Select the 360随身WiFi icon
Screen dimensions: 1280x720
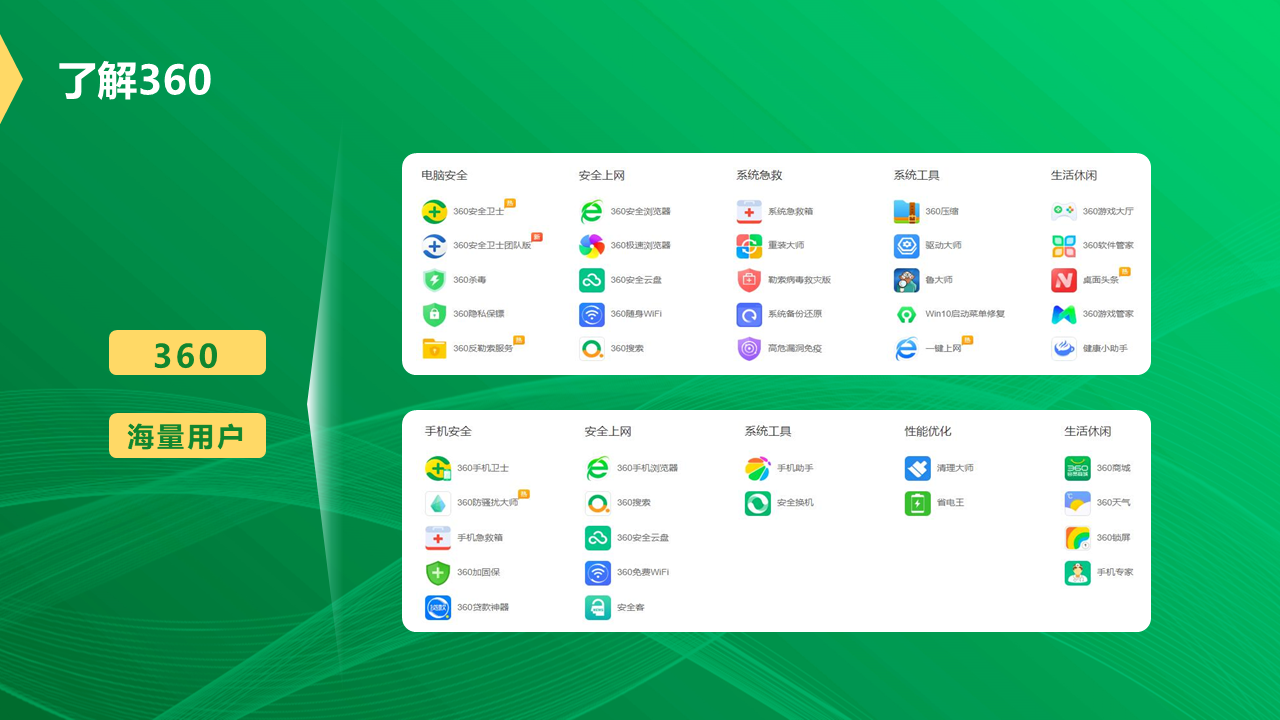click(x=592, y=315)
